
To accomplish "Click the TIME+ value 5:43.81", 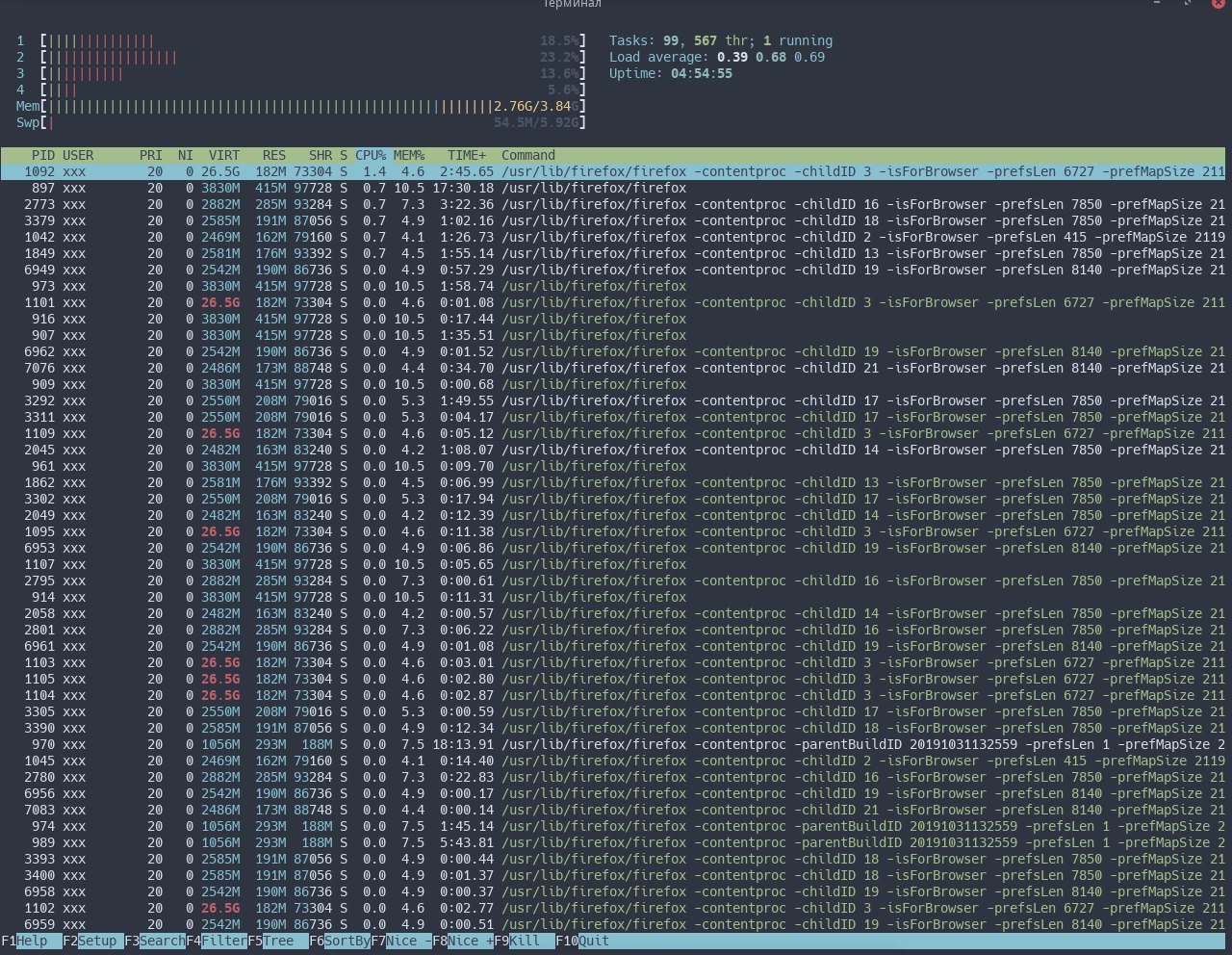I will coord(467,842).
